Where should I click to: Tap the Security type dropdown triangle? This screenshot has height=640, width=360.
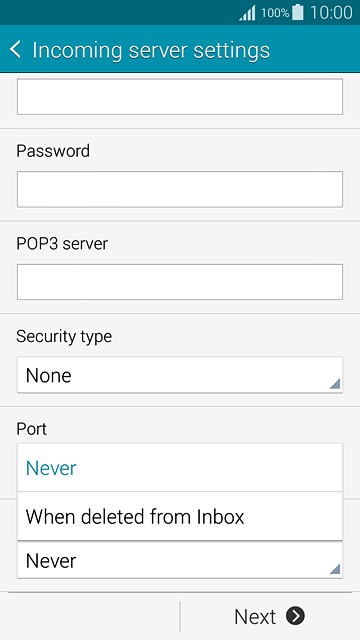(335, 384)
